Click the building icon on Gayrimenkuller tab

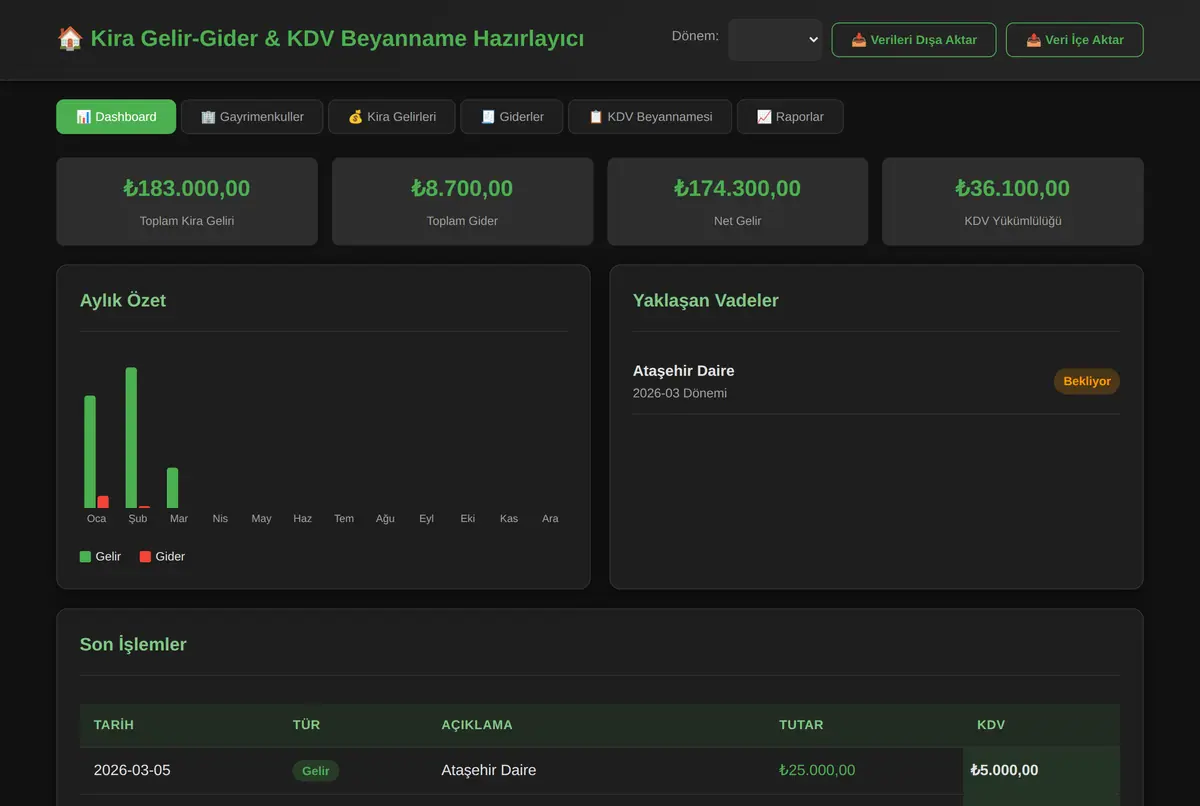tap(208, 117)
